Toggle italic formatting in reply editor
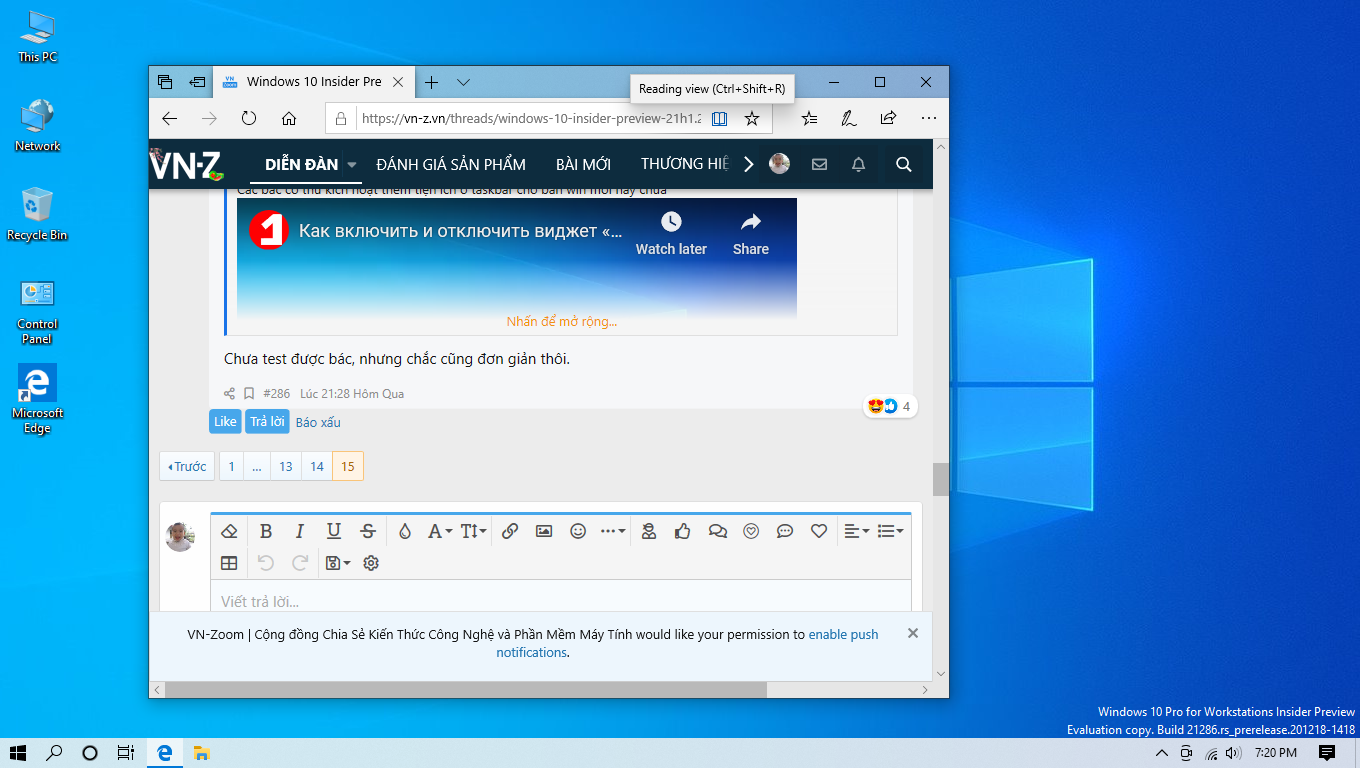This screenshot has width=1360, height=768. click(299, 531)
